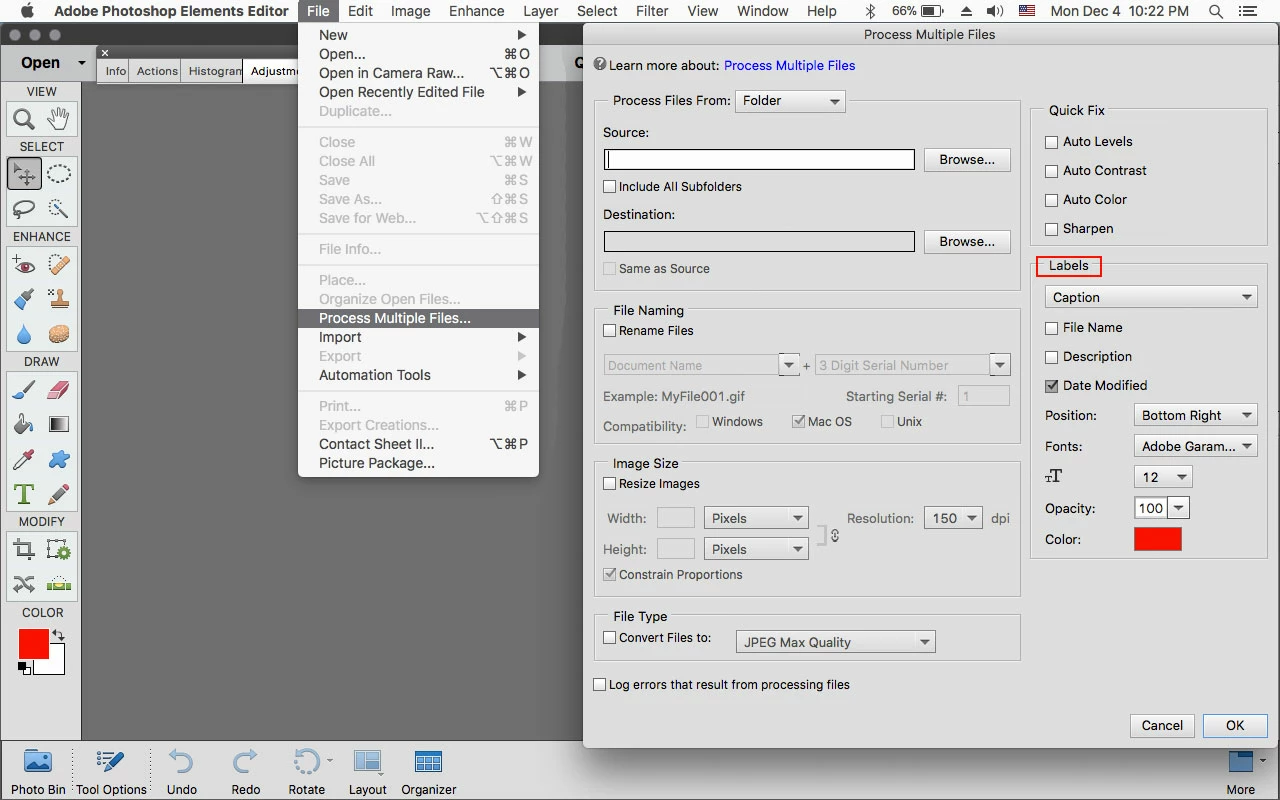Select the Red Eye Removal tool
The height and width of the screenshot is (800, 1280).
point(24,265)
